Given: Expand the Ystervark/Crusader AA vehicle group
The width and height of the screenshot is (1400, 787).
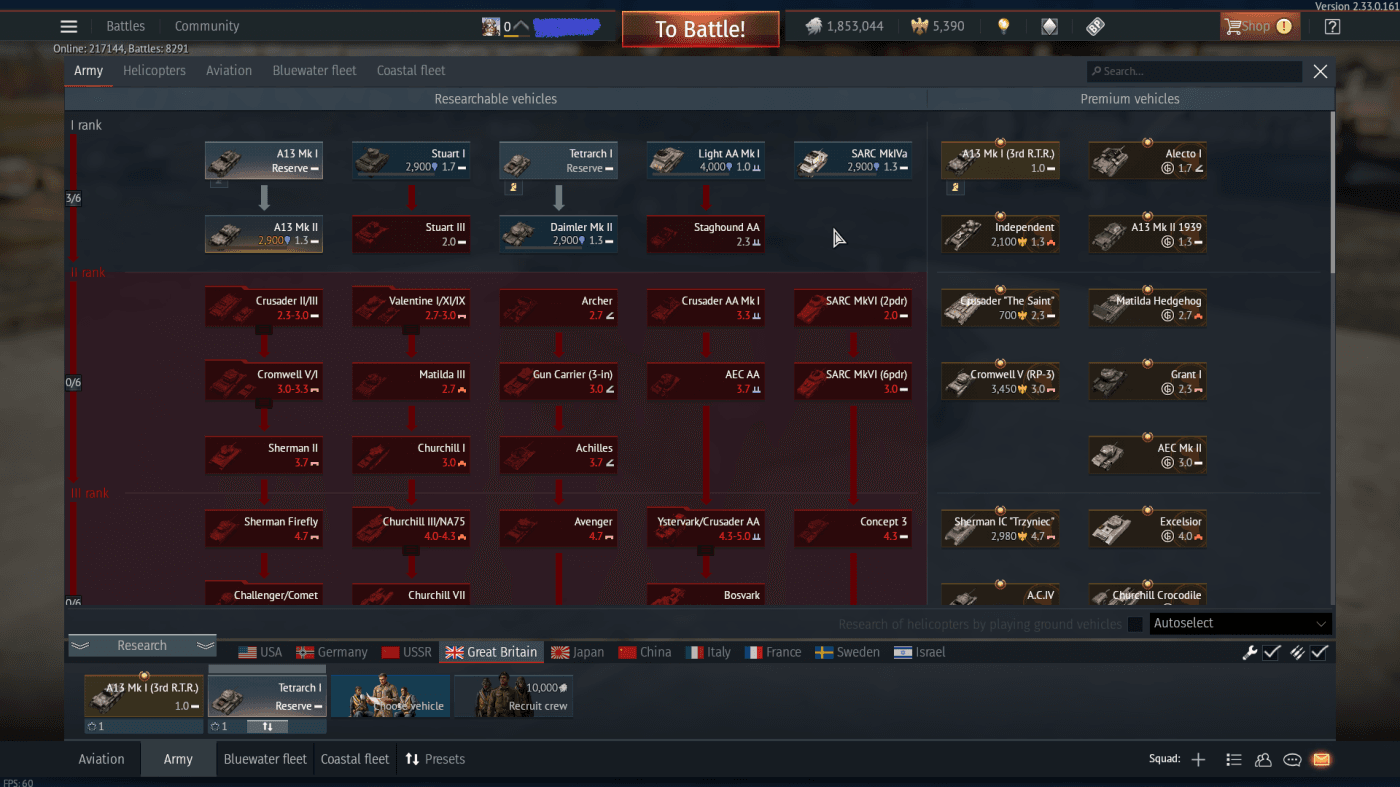Looking at the screenshot, I should pyautogui.click(x=706, y=528).
